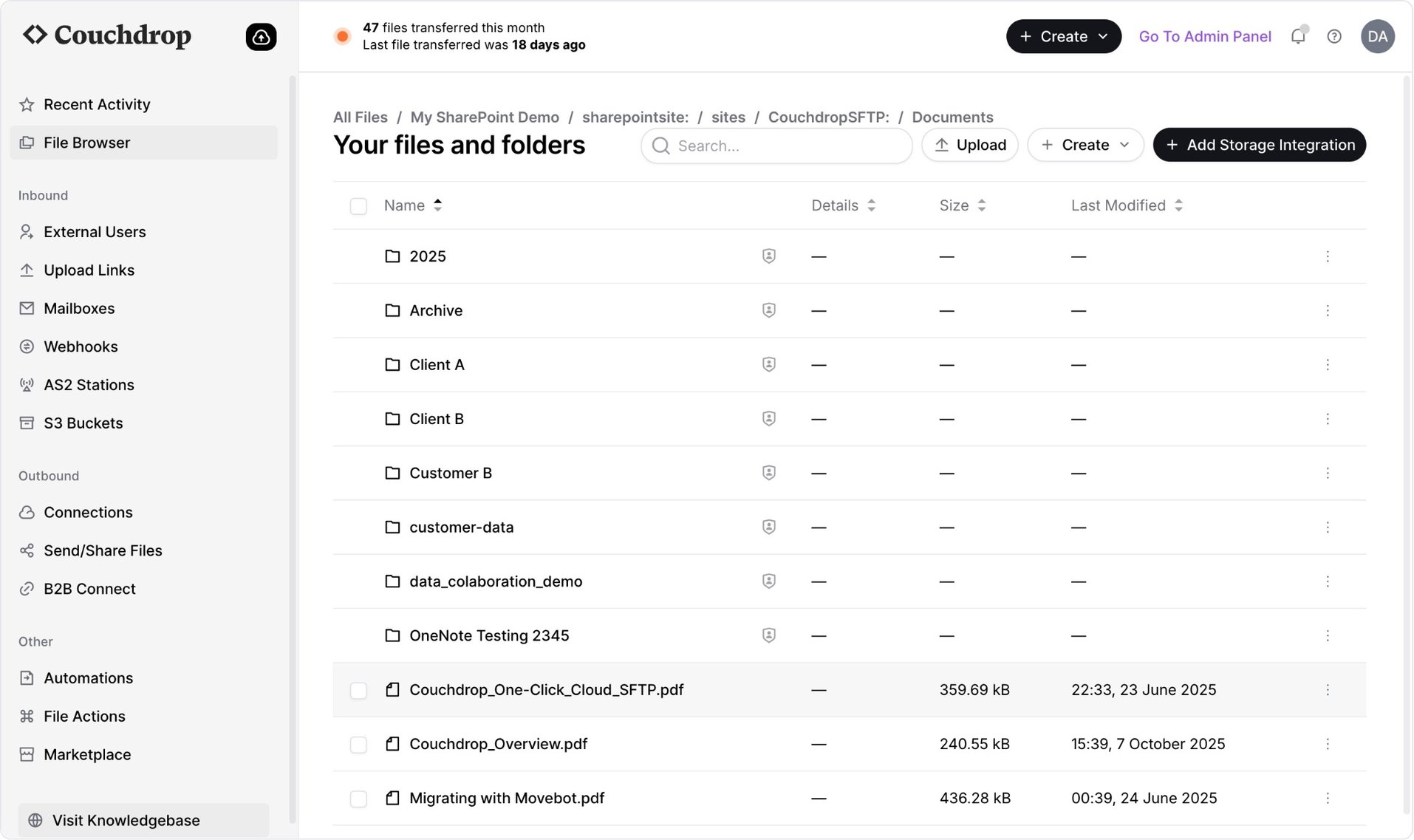Click the shield icon on the Archive row
Viewport: 1414px width, 840px height.
coord(769,310)
